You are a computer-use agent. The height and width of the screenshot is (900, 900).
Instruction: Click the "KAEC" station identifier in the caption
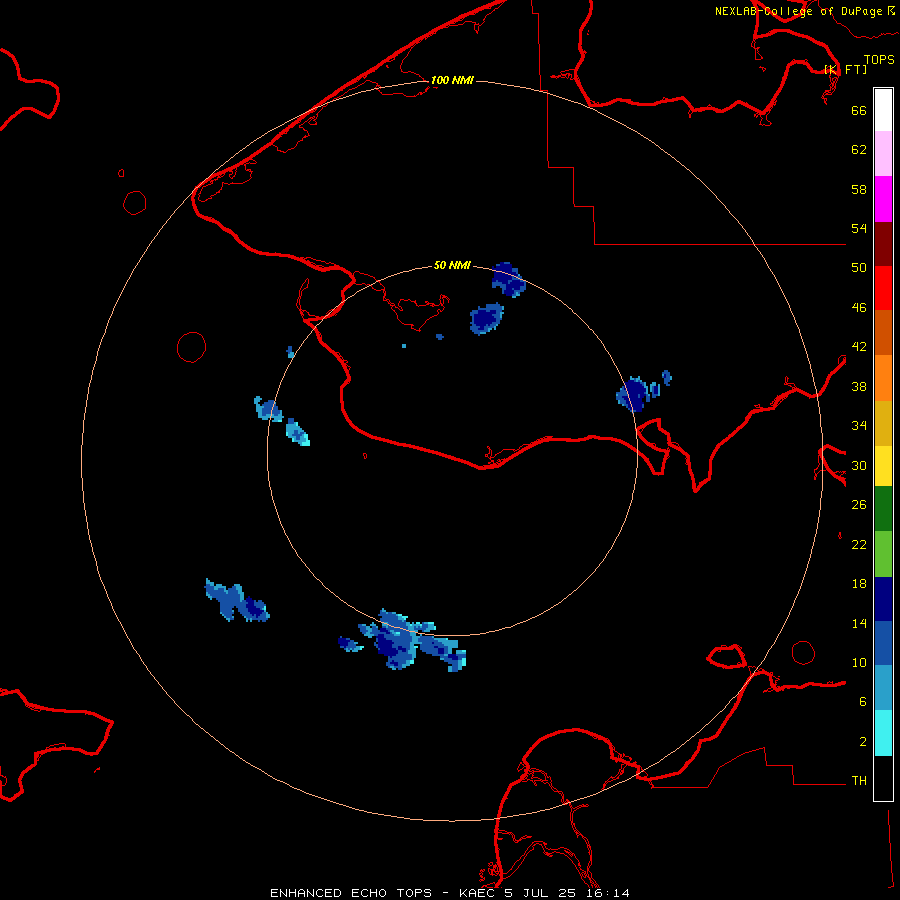478,893
